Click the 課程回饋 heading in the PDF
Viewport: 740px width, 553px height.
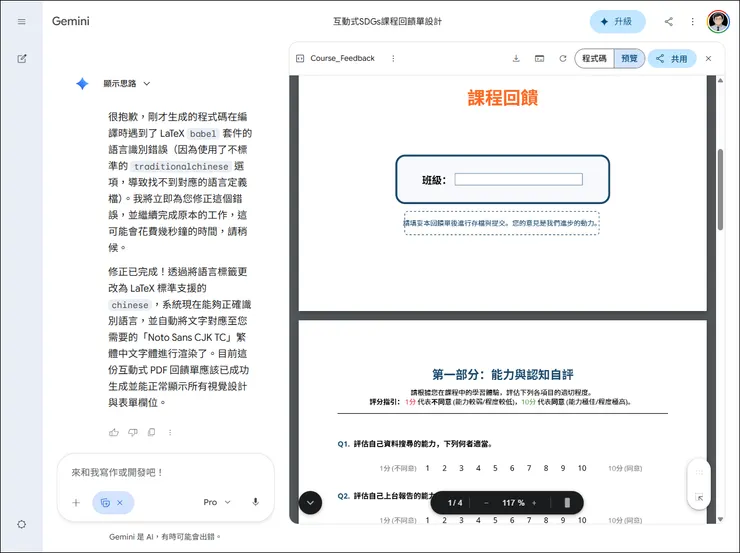point(503,98)
